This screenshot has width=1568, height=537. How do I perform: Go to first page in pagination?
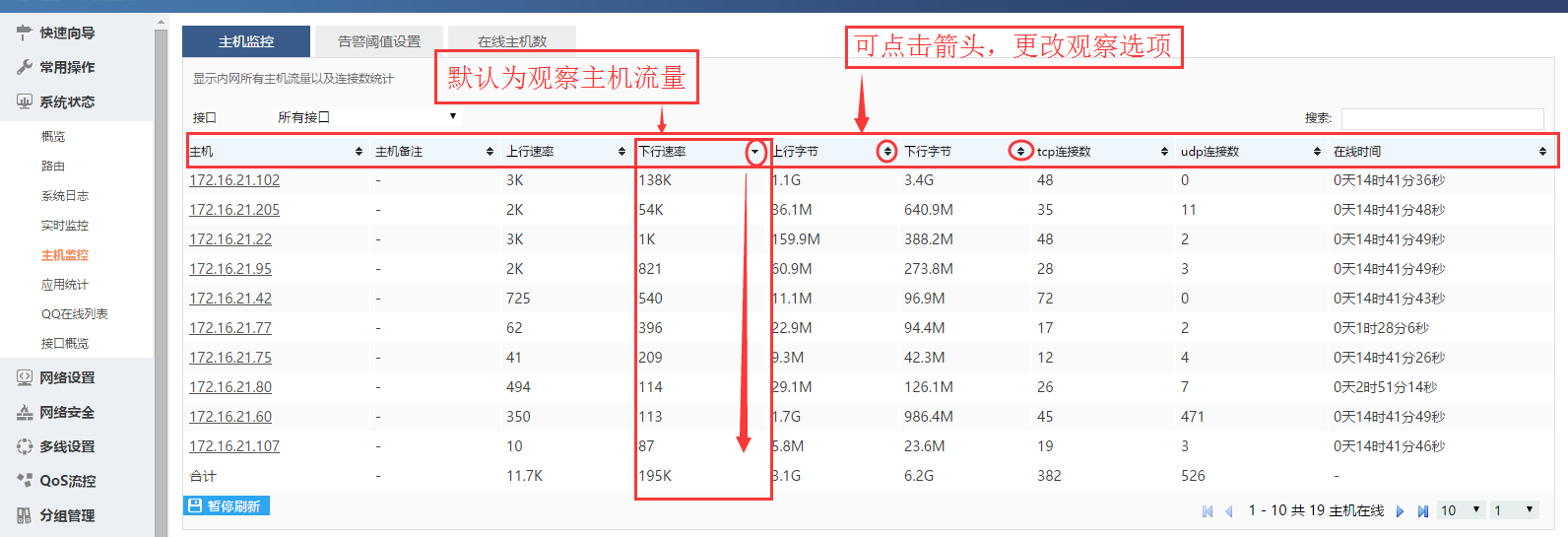click(1208, 511)
